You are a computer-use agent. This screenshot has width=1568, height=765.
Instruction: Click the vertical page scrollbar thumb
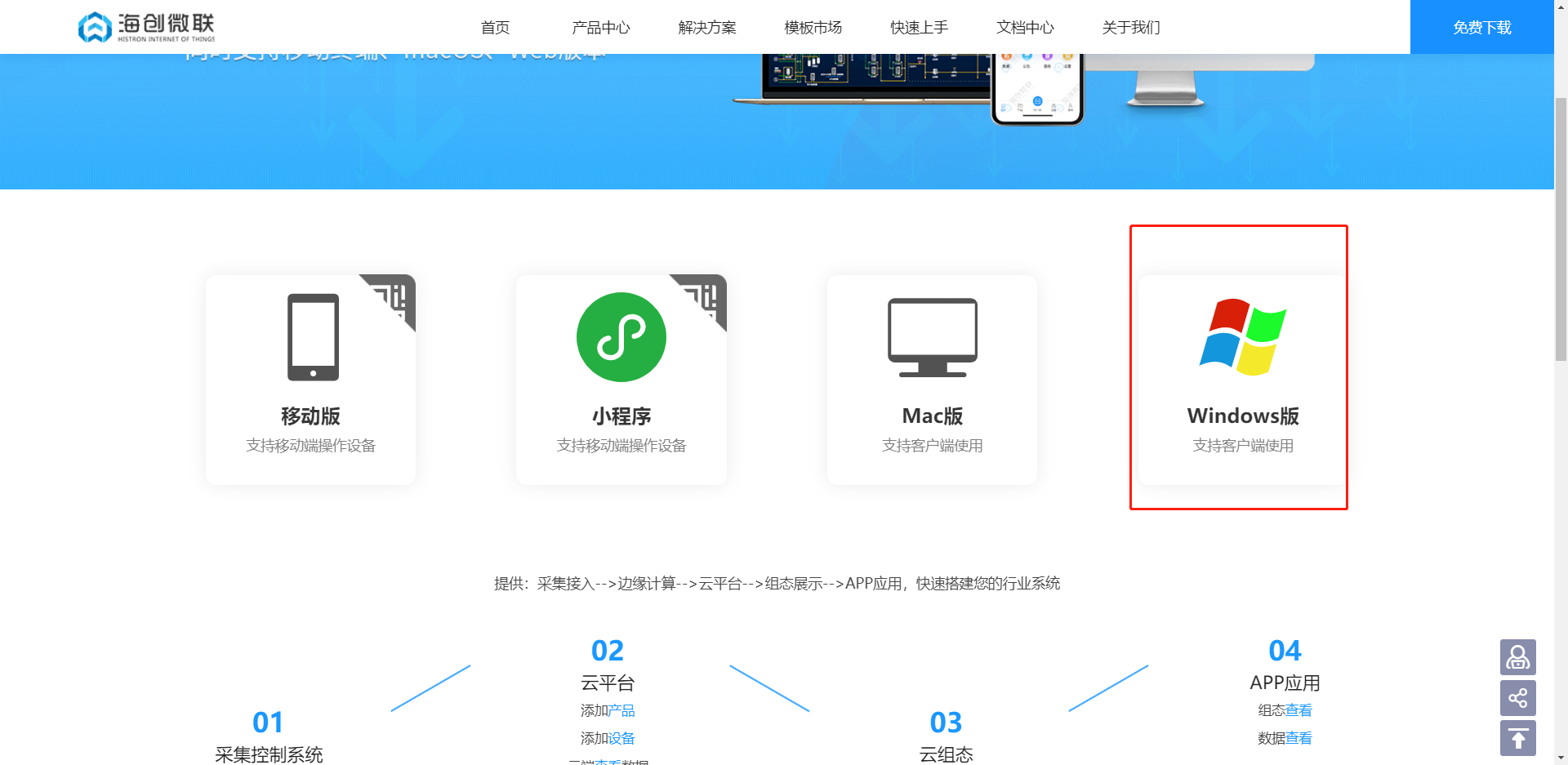pyautogui.click(x=1561, y=229)
